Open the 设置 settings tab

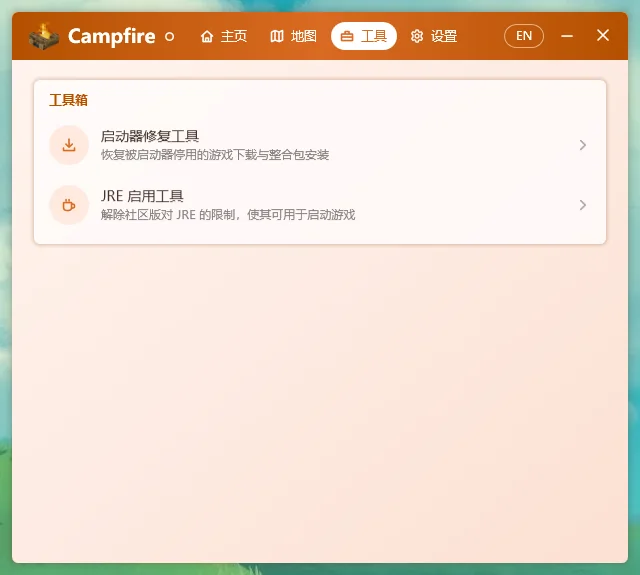pos(433,36)
